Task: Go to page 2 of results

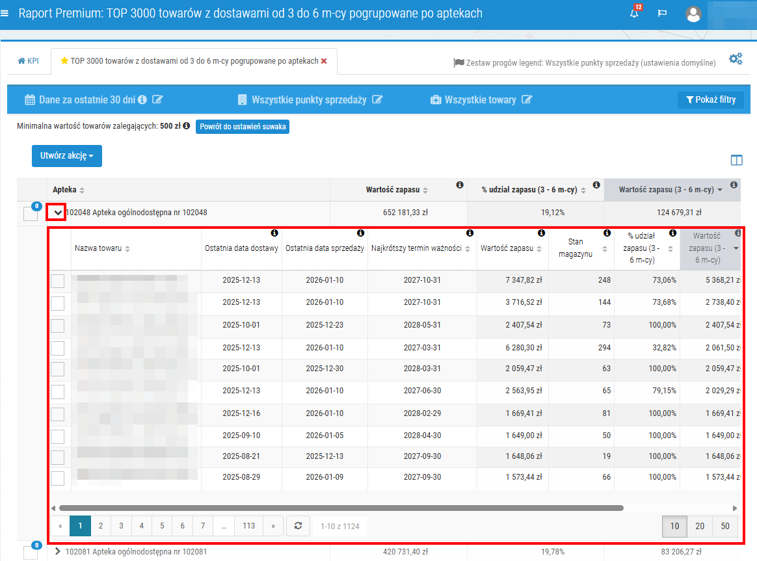Action: tap(101, 525)
